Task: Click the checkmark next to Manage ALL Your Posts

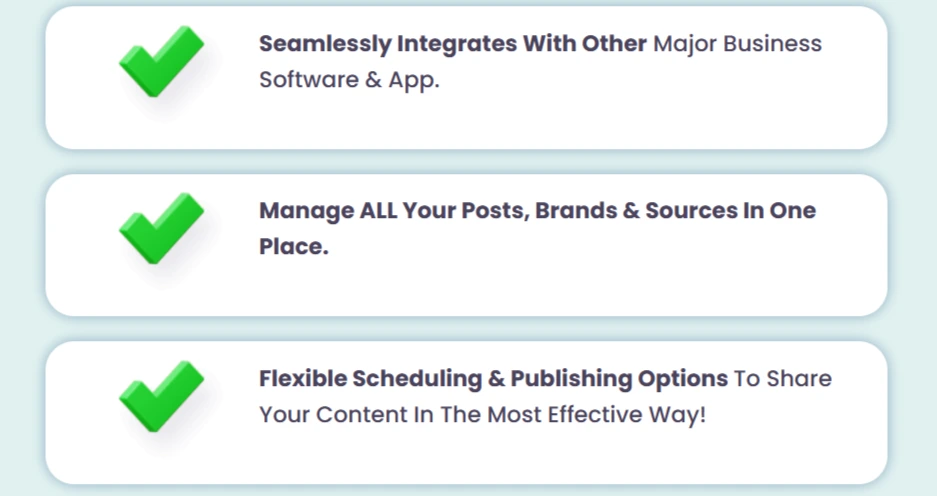Action: coord(160,229)
